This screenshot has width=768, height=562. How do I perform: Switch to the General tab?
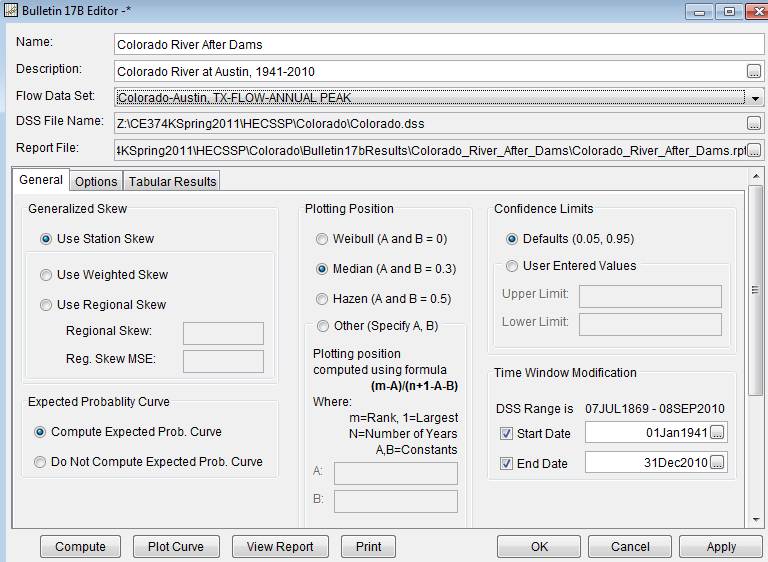tap(41, 180)
